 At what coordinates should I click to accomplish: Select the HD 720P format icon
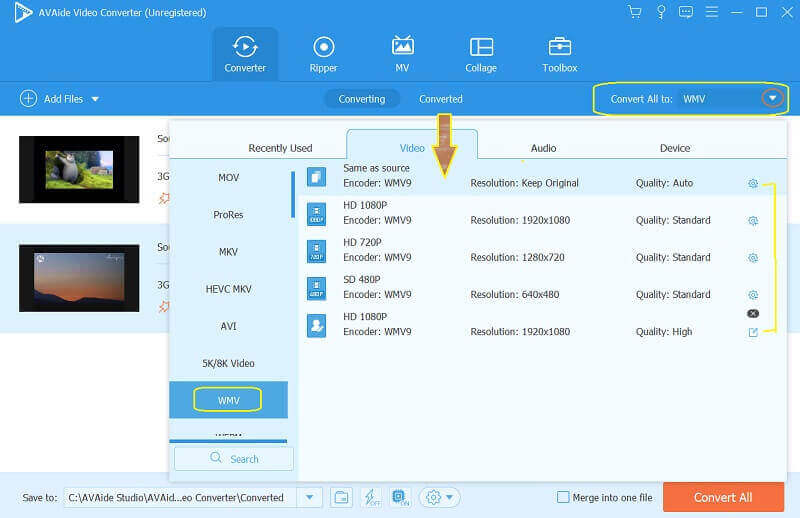point(316,251)
